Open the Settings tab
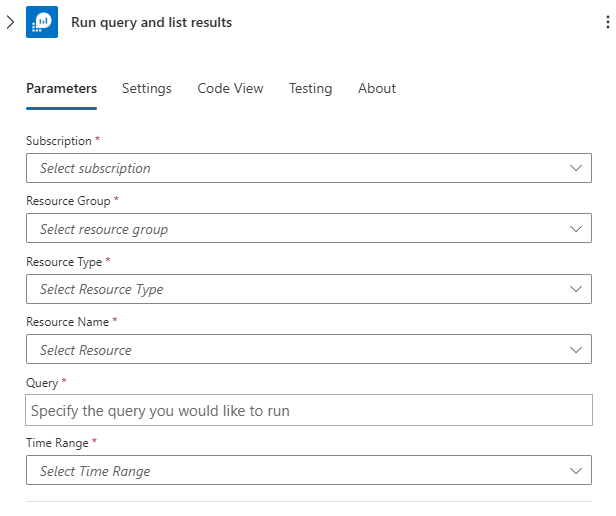The width and height of the screenshot is (616, 516). (x=147, y=88)
